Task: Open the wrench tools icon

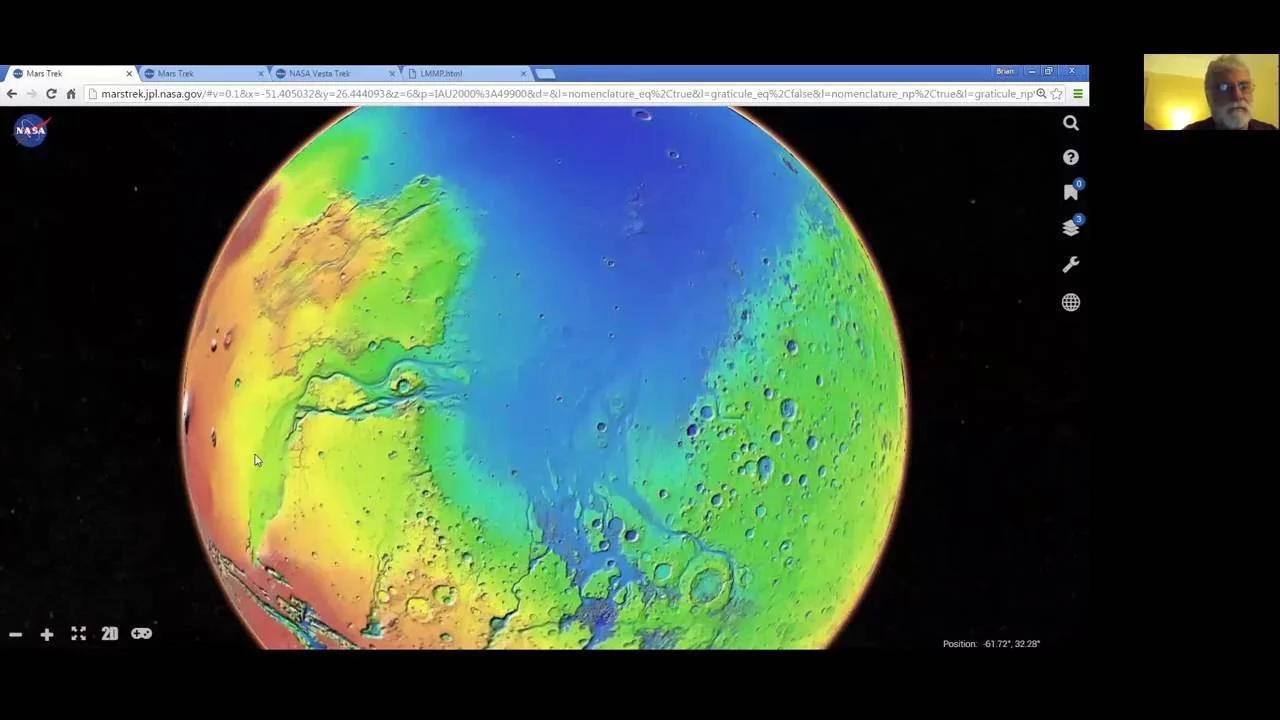Action: [x=1071, y=265]
